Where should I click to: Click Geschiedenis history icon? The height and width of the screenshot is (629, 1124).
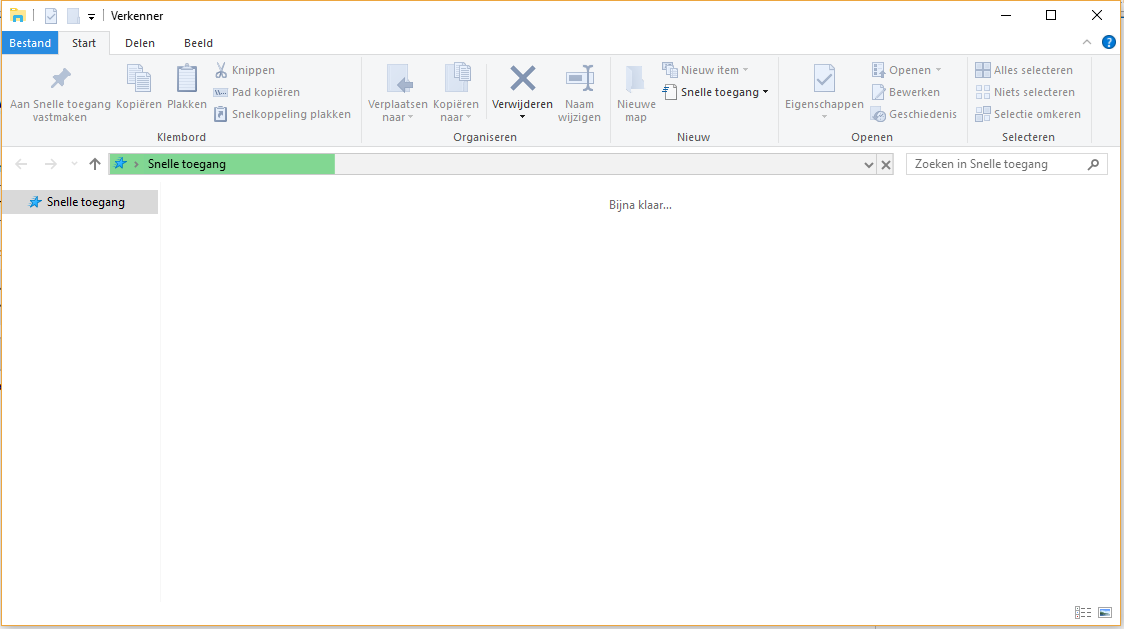click(x=879, y=114)
